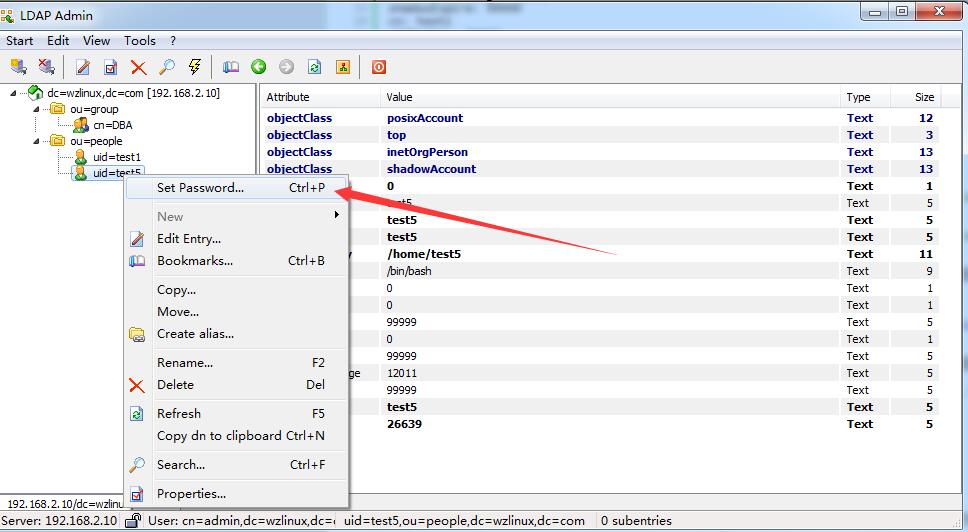The height and width of the screenshot is (532, 968).
Task: Open the ? help menu
Action: pos(173,41)
